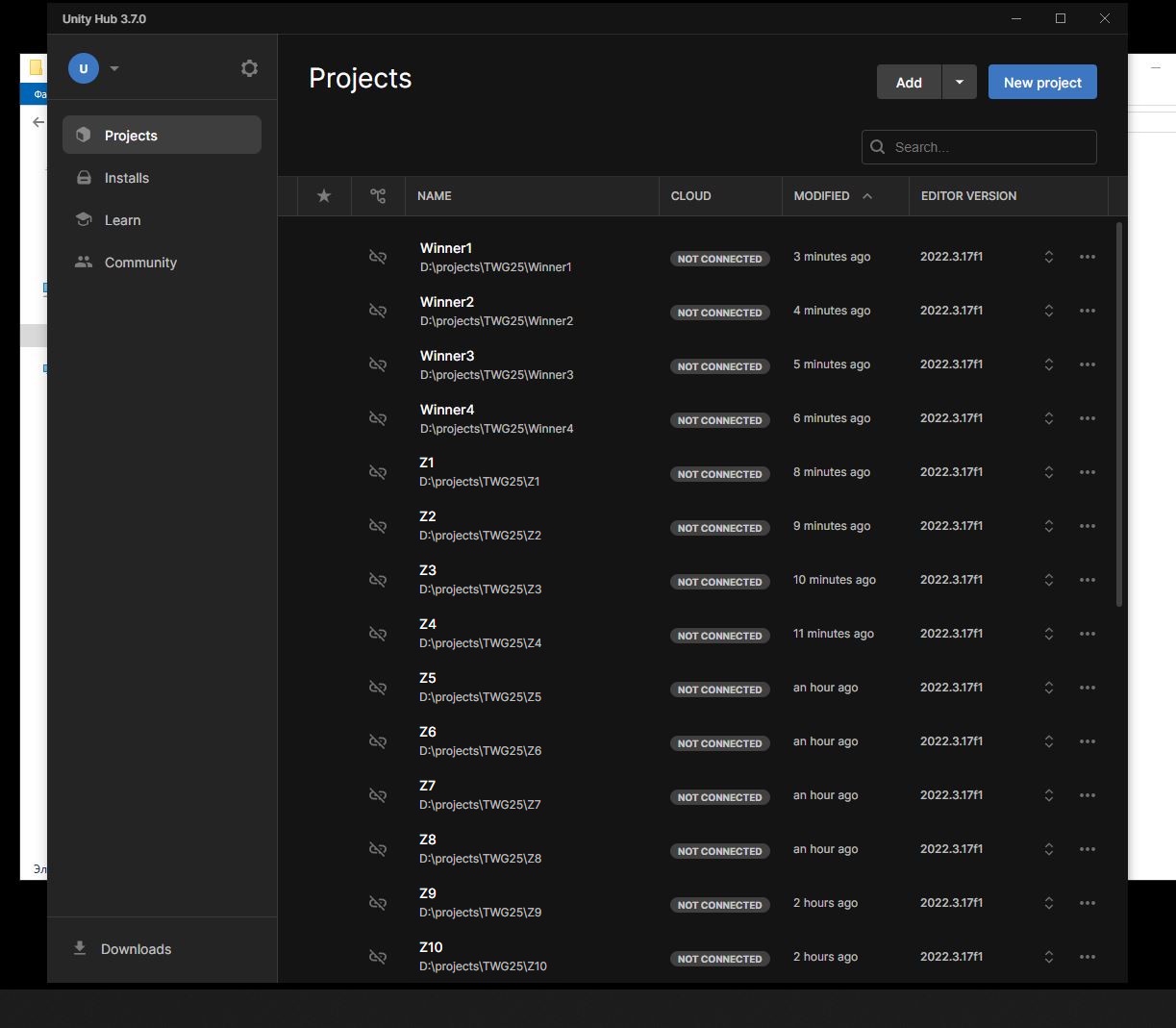Open the settings gear in Unity Hub

coord(249,68)
